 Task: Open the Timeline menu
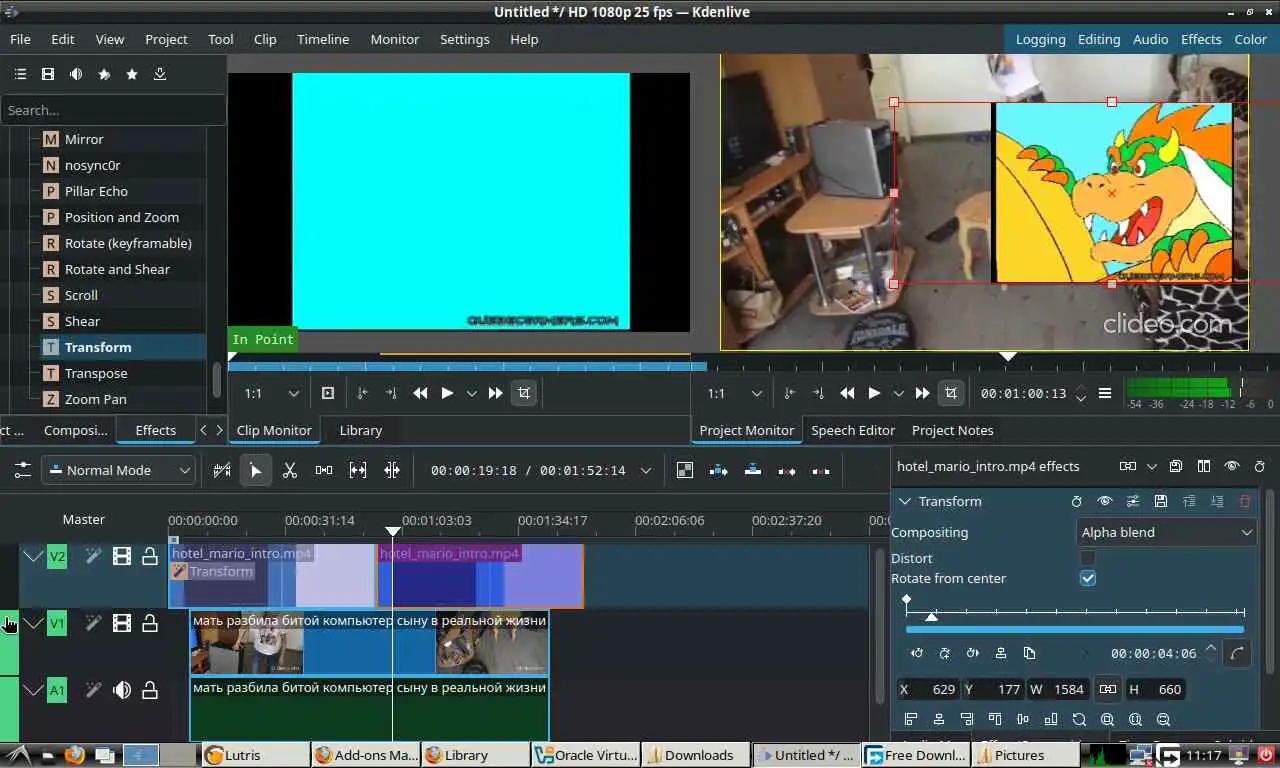323,39
